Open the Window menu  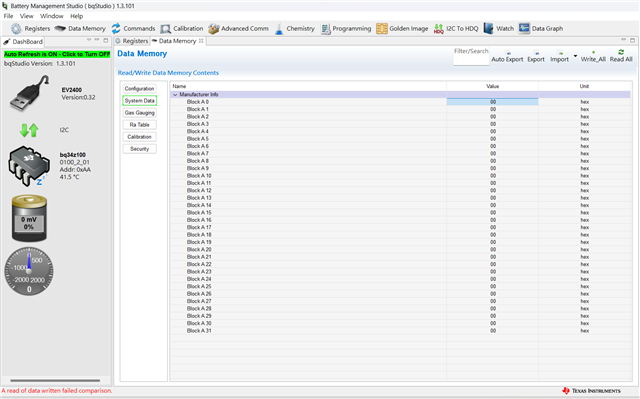pos(51,16)
